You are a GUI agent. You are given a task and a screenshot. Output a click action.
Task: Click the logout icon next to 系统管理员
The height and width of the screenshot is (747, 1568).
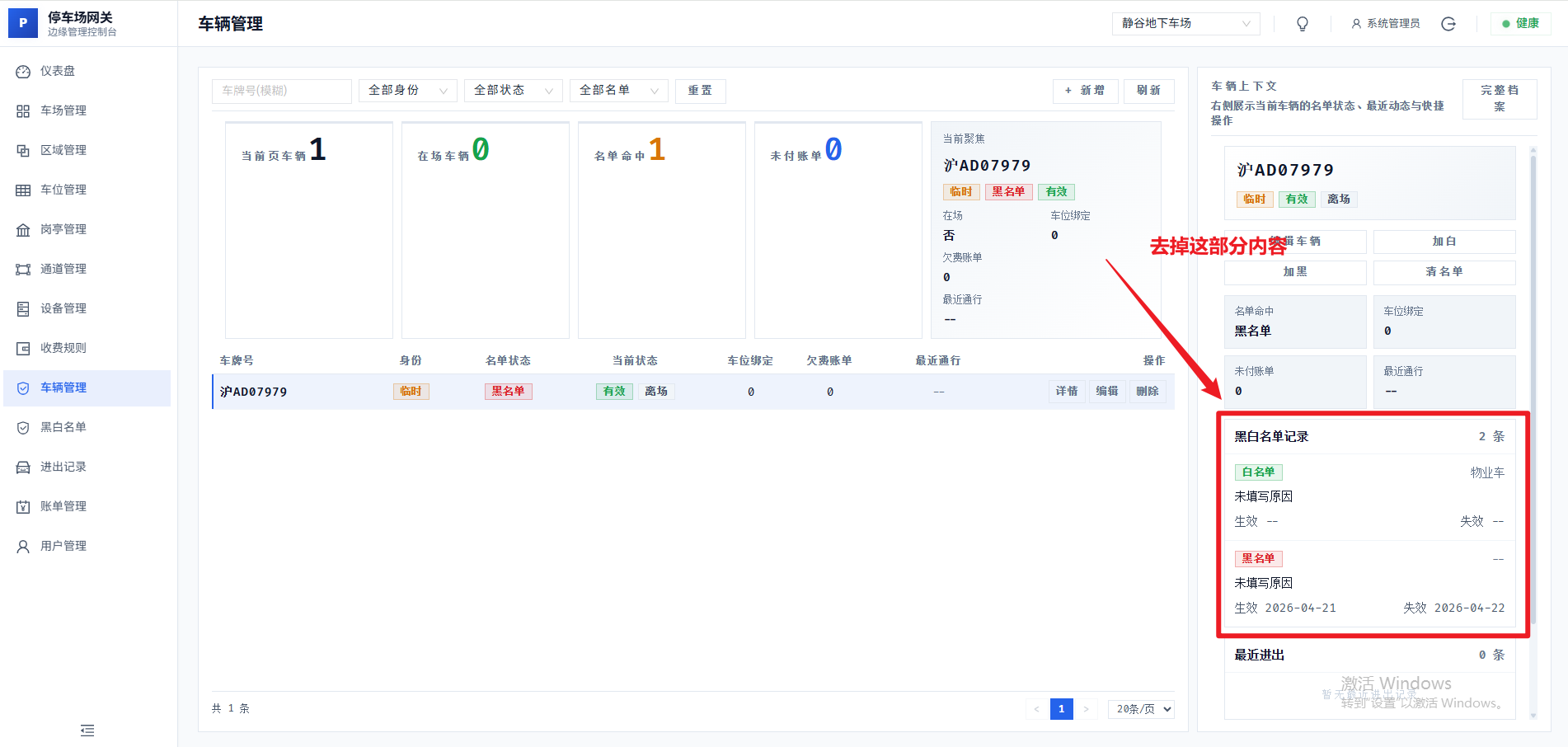[1448, 24]
